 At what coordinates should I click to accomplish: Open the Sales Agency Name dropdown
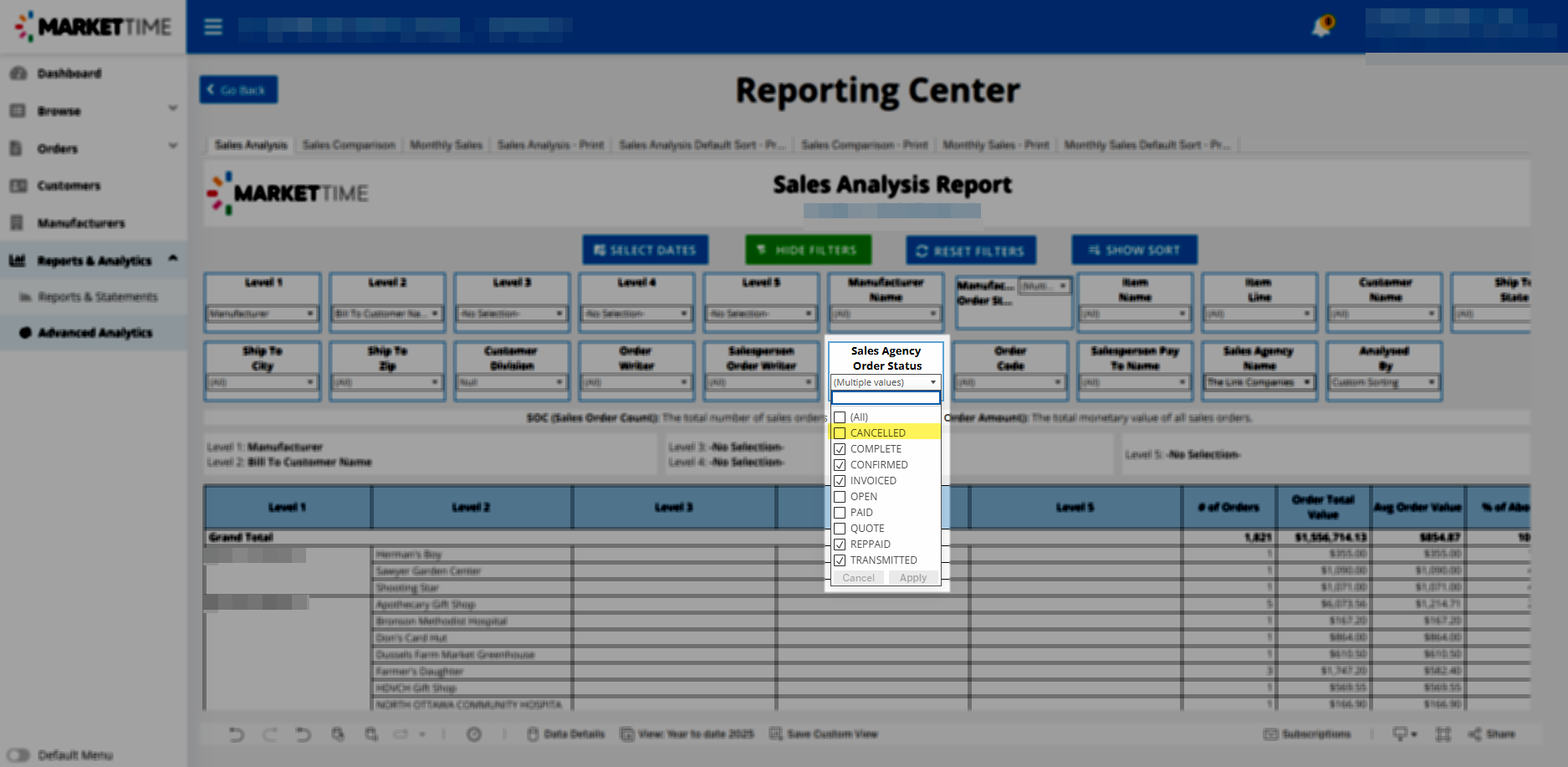tap(1259, 382)
